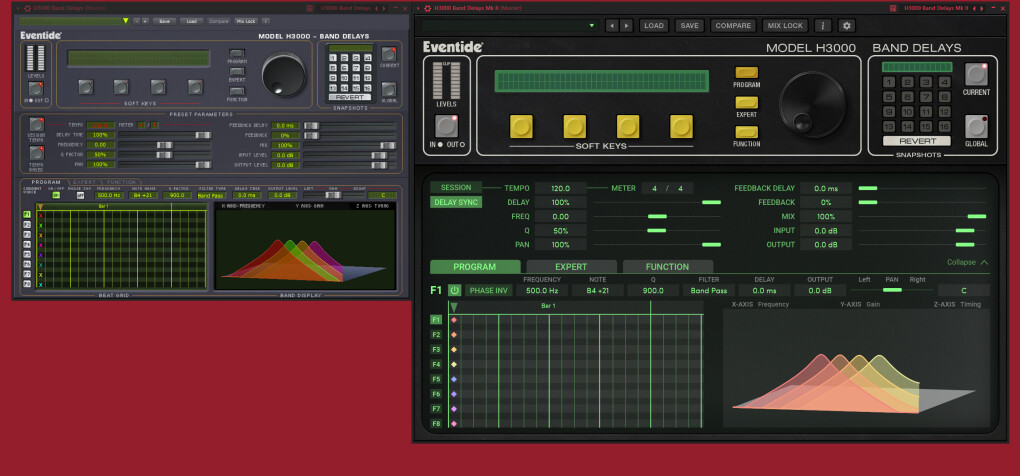Click the large data wheel knob in Mk II

pyautogui.click(x=813, y=105)
